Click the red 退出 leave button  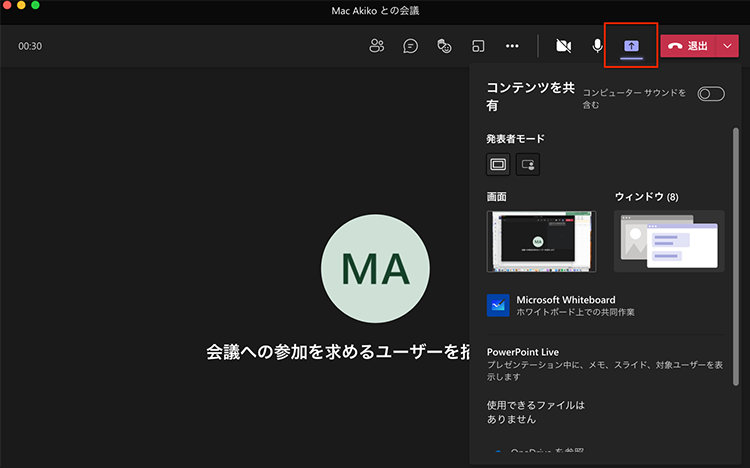click(x=688, y=46)
